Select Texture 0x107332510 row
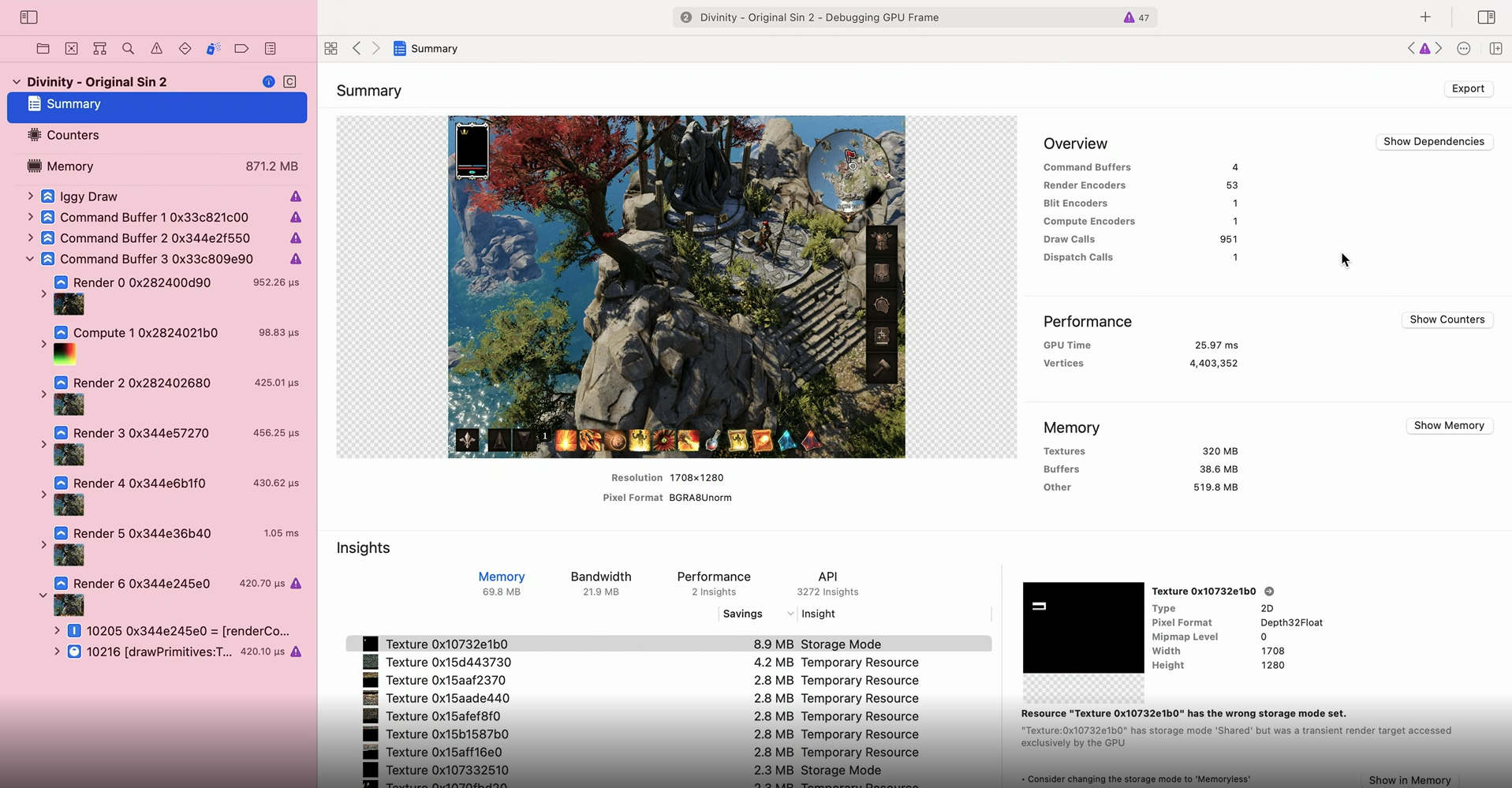Viewport: 1512px width, 788px height. (x=668, y=771)
